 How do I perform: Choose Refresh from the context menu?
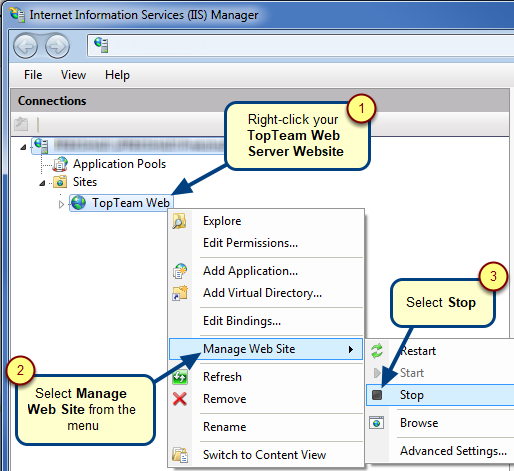pyautogui.click(x=266, y=377)
